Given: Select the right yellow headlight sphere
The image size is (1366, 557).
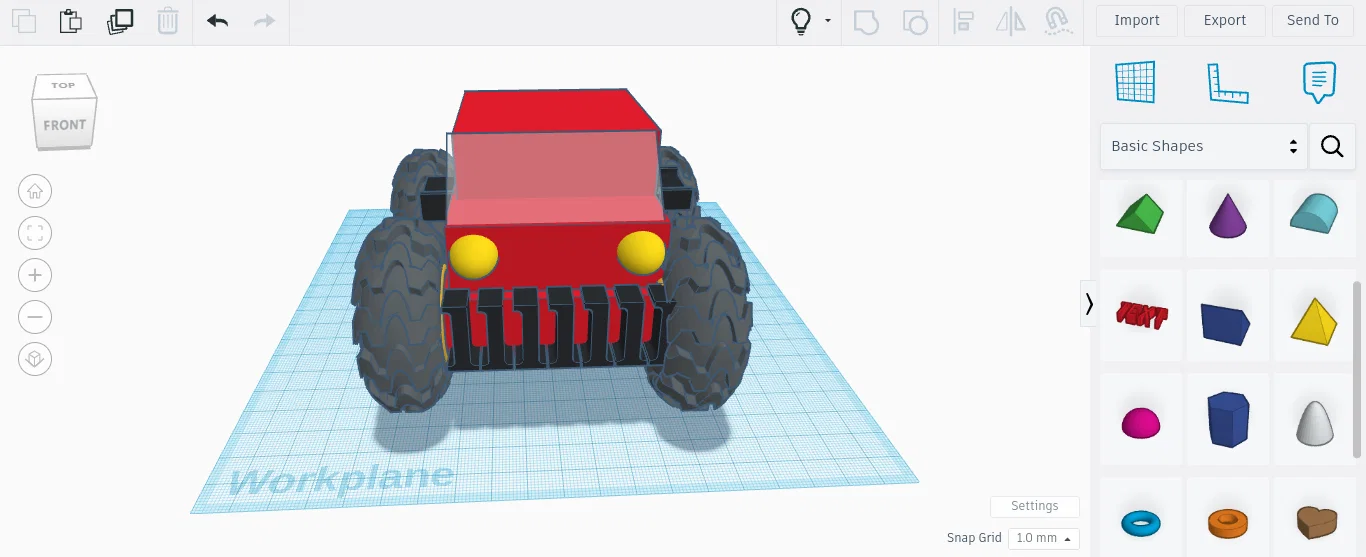Looking at the screenshot, I should tap(641, 252).
